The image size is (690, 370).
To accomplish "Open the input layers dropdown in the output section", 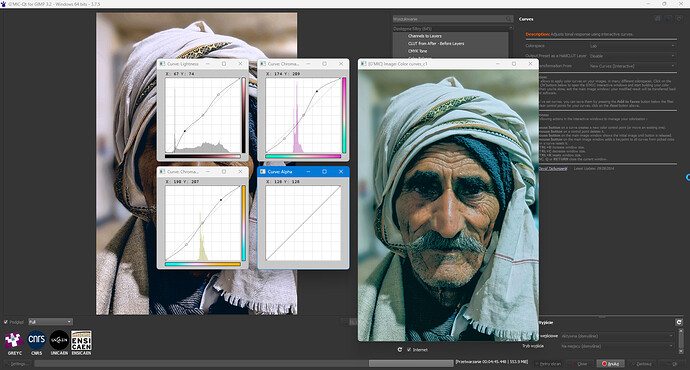I will click(617, 336).
